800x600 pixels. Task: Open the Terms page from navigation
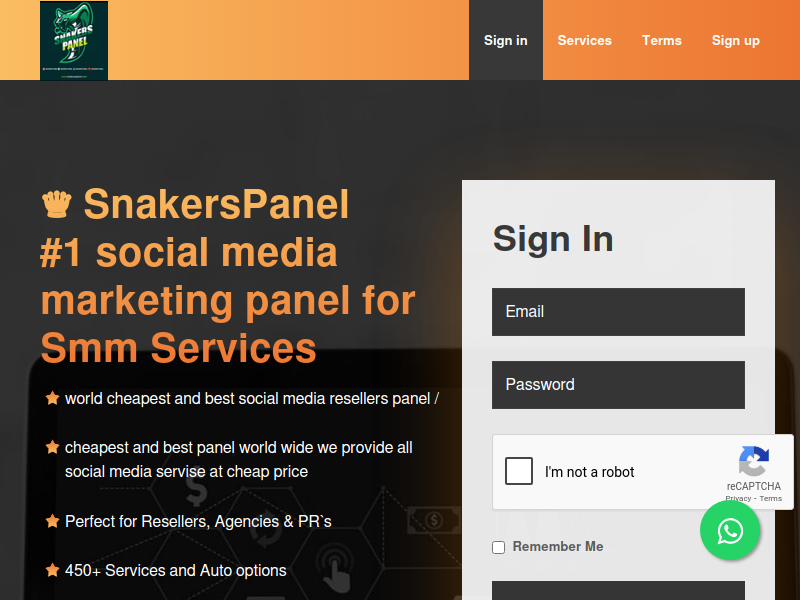[x=662, y=40]
